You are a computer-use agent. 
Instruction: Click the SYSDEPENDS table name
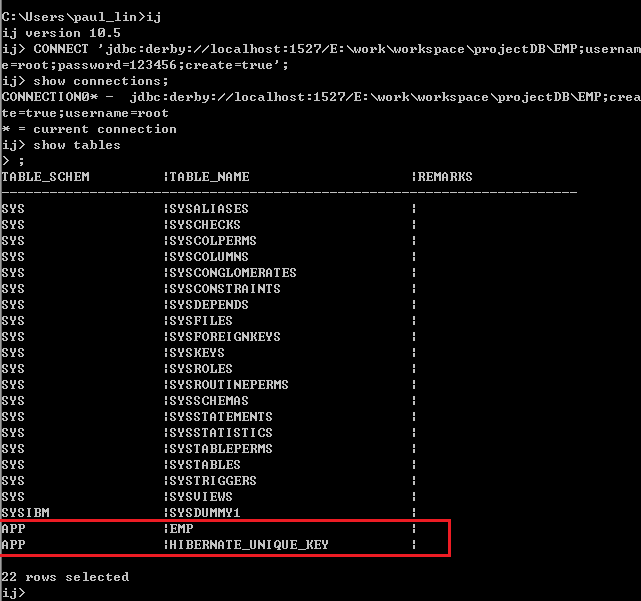pyautogui.click(x=209, y=305)
